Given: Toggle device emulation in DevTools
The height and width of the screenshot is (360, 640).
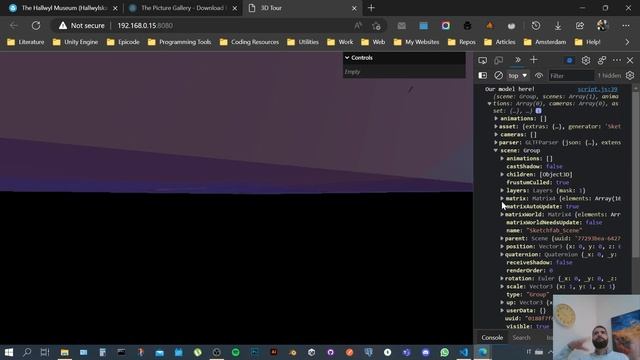Looking at the screenshot, I should [498, 60].
